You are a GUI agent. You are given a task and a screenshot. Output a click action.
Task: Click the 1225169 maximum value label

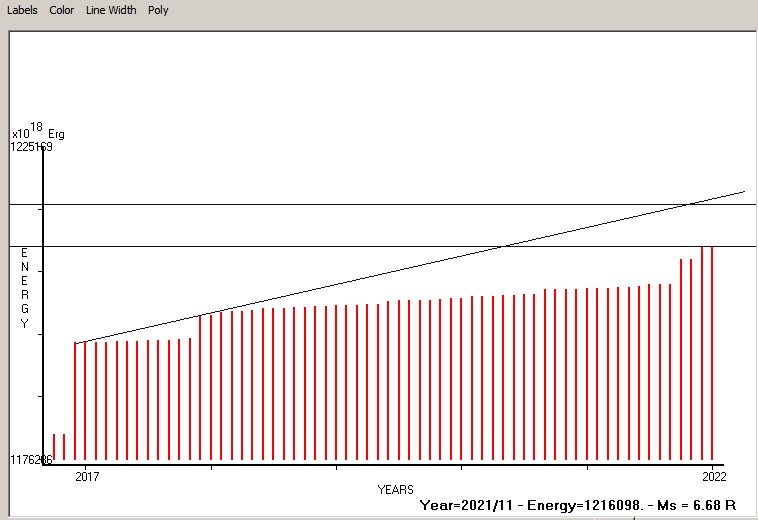(x=32, y=147)
